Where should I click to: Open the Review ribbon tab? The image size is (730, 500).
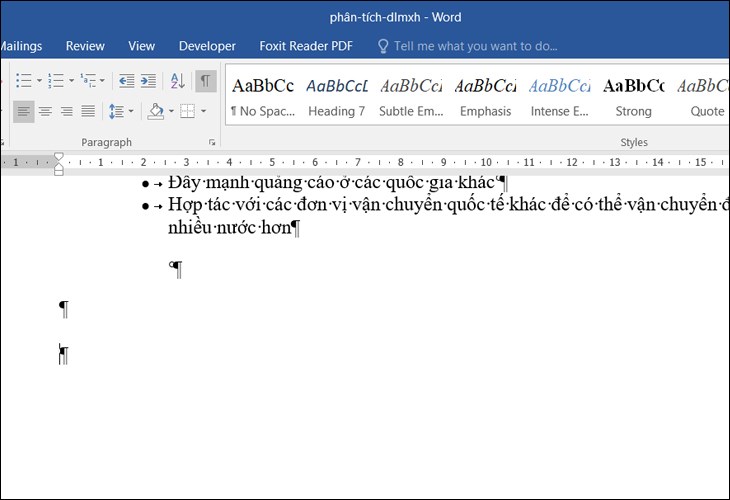click(85, 46)
